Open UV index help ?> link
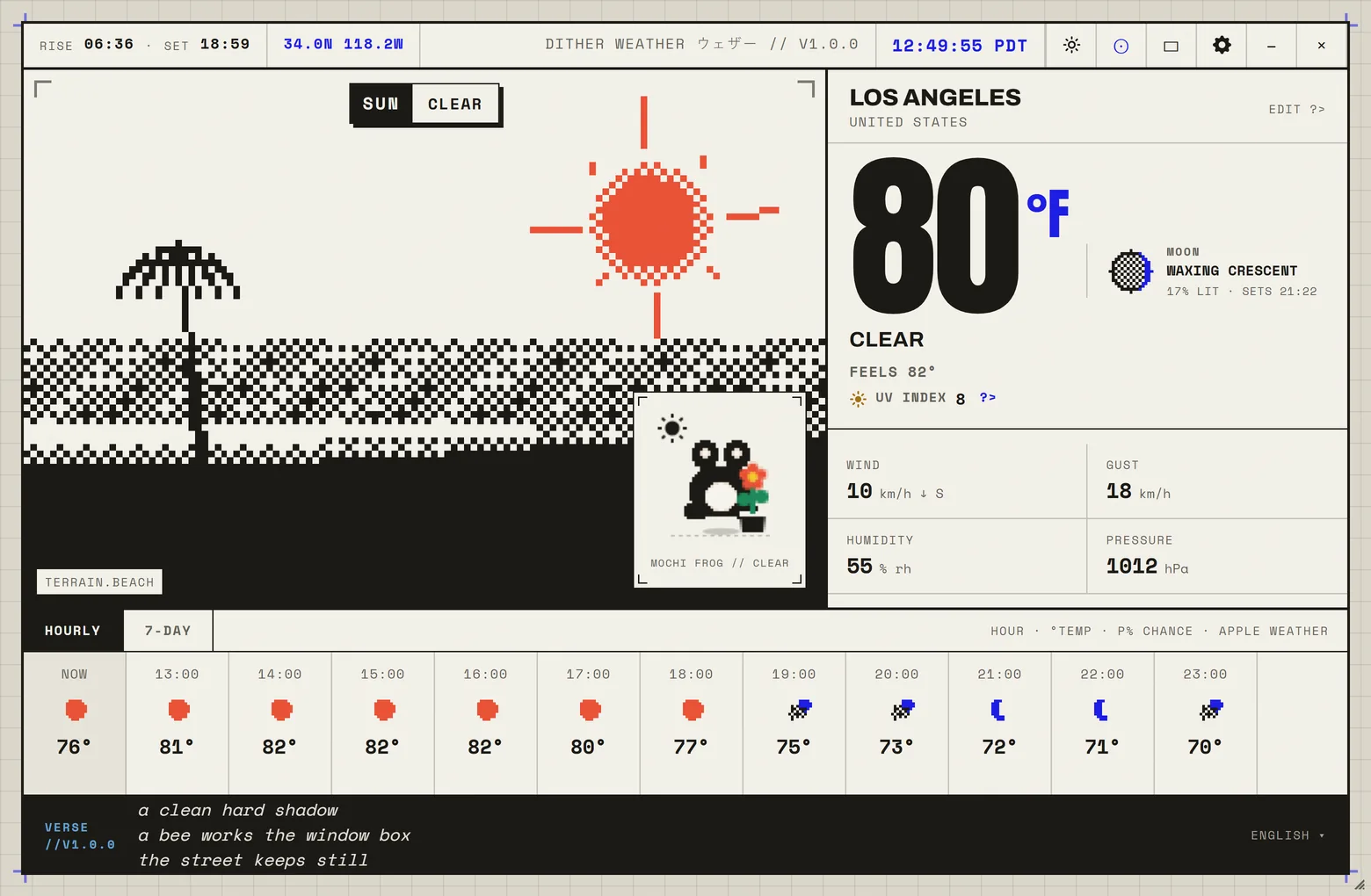 (988, 398)
